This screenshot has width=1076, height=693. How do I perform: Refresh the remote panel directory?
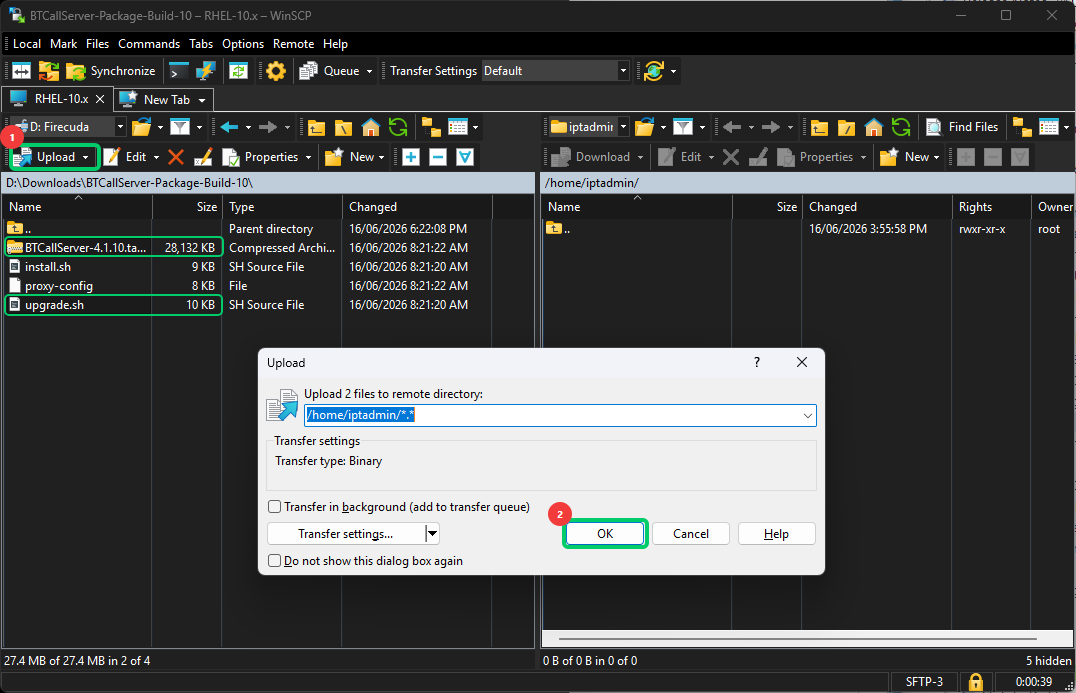click(901, 127)
